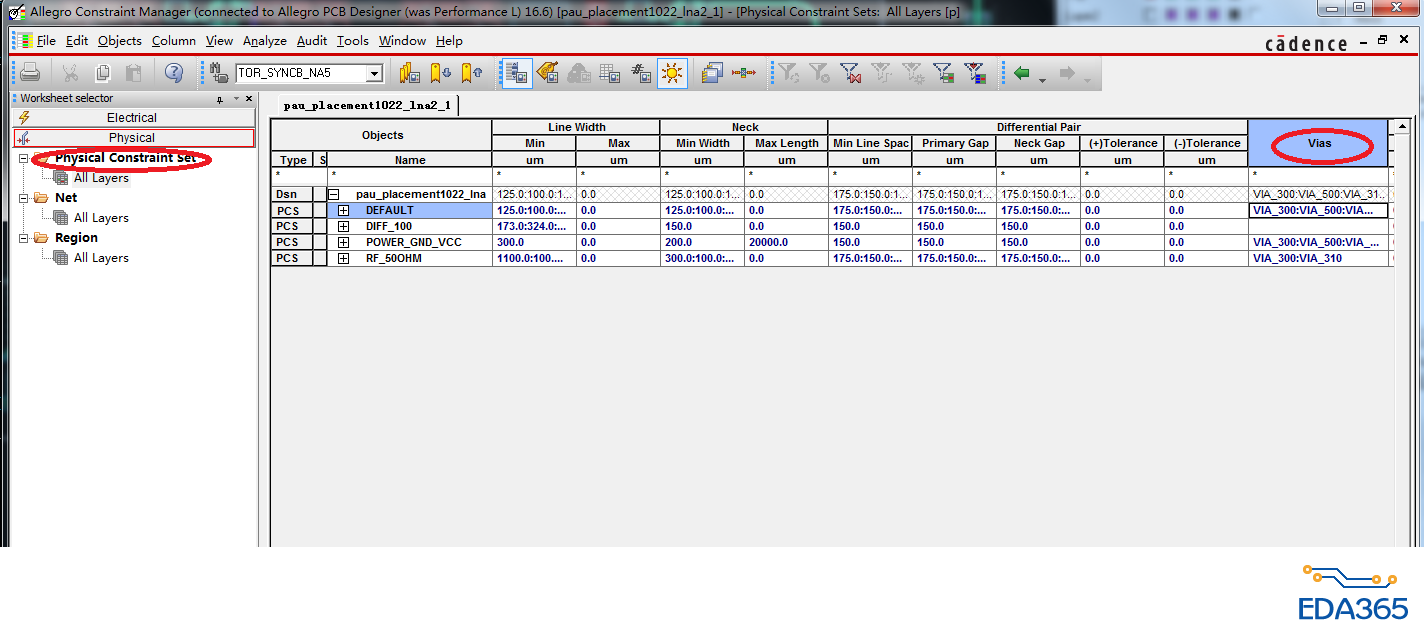Collapse the Region tree node
This screenshot has width=1424, height=630.
pos(23,238)
